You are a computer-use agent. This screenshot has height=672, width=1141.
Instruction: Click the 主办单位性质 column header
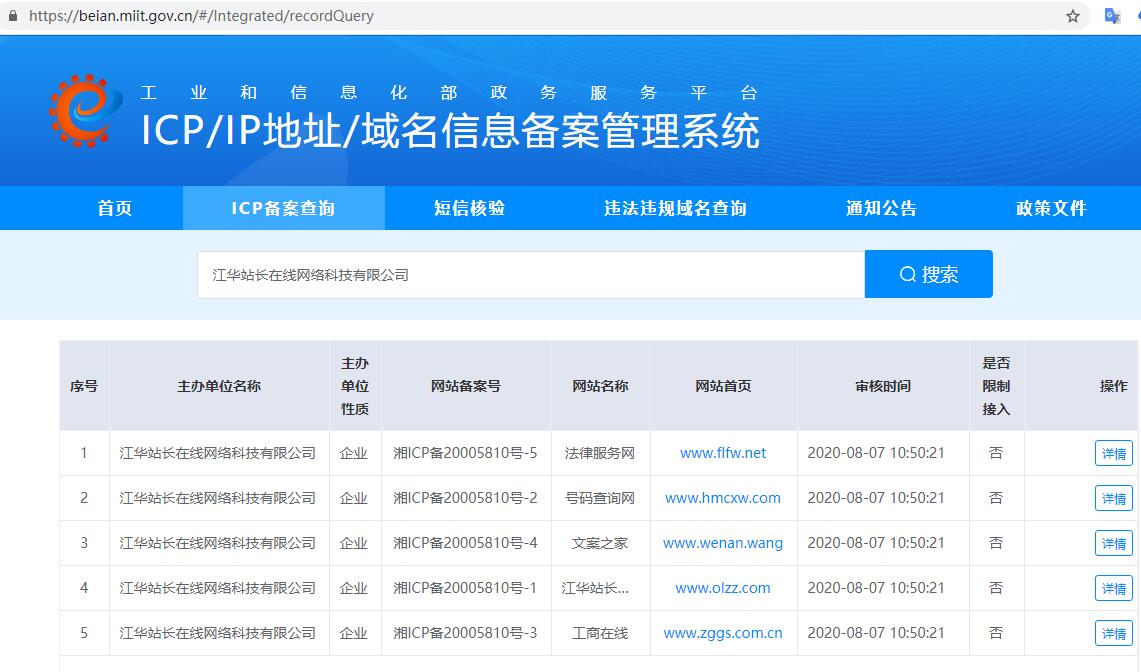355,386
